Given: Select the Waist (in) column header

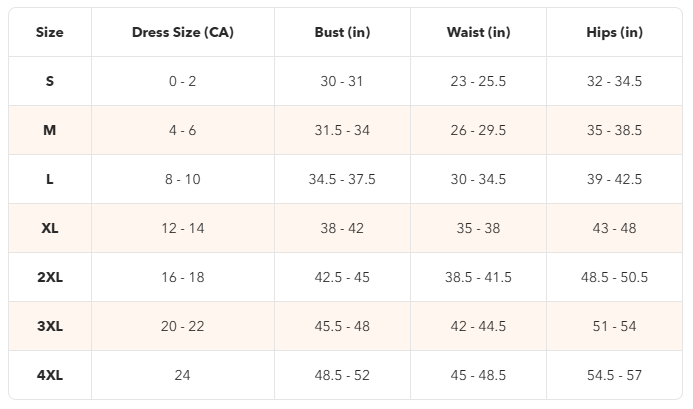Looking at the screenshot, I should click(478, 32).
